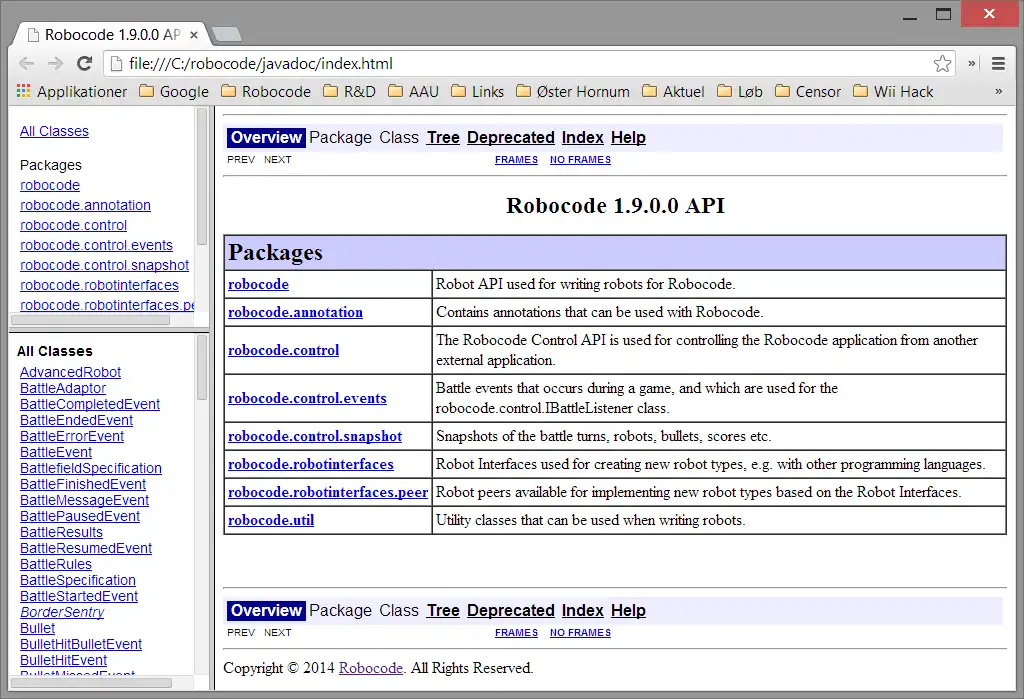The width and height of the screenshot is (1024, 699).
Task: Open robocode.robotinterfaces.peer in the Packages table
Action: point(328,493)
